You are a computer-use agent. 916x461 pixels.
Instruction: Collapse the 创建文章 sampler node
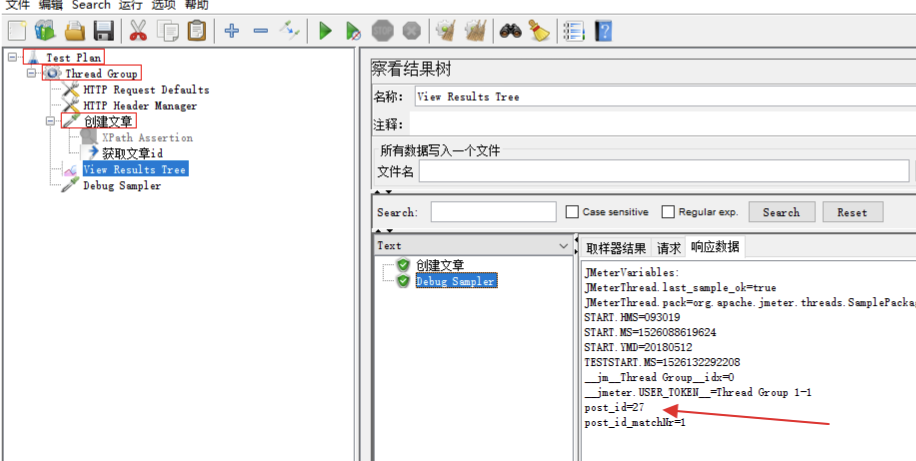(50, 121)
